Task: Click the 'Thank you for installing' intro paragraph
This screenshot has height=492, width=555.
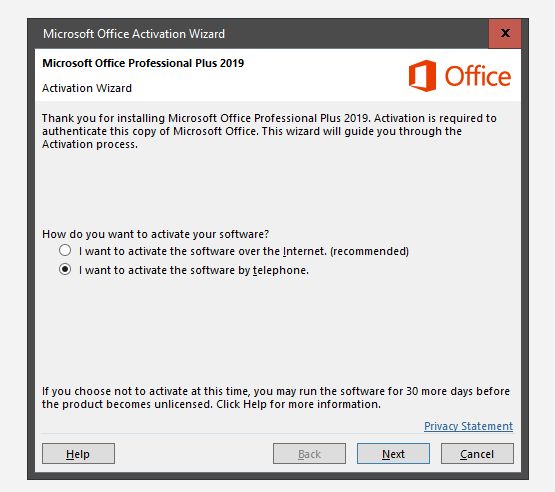Action: click(x=269, y=131)
